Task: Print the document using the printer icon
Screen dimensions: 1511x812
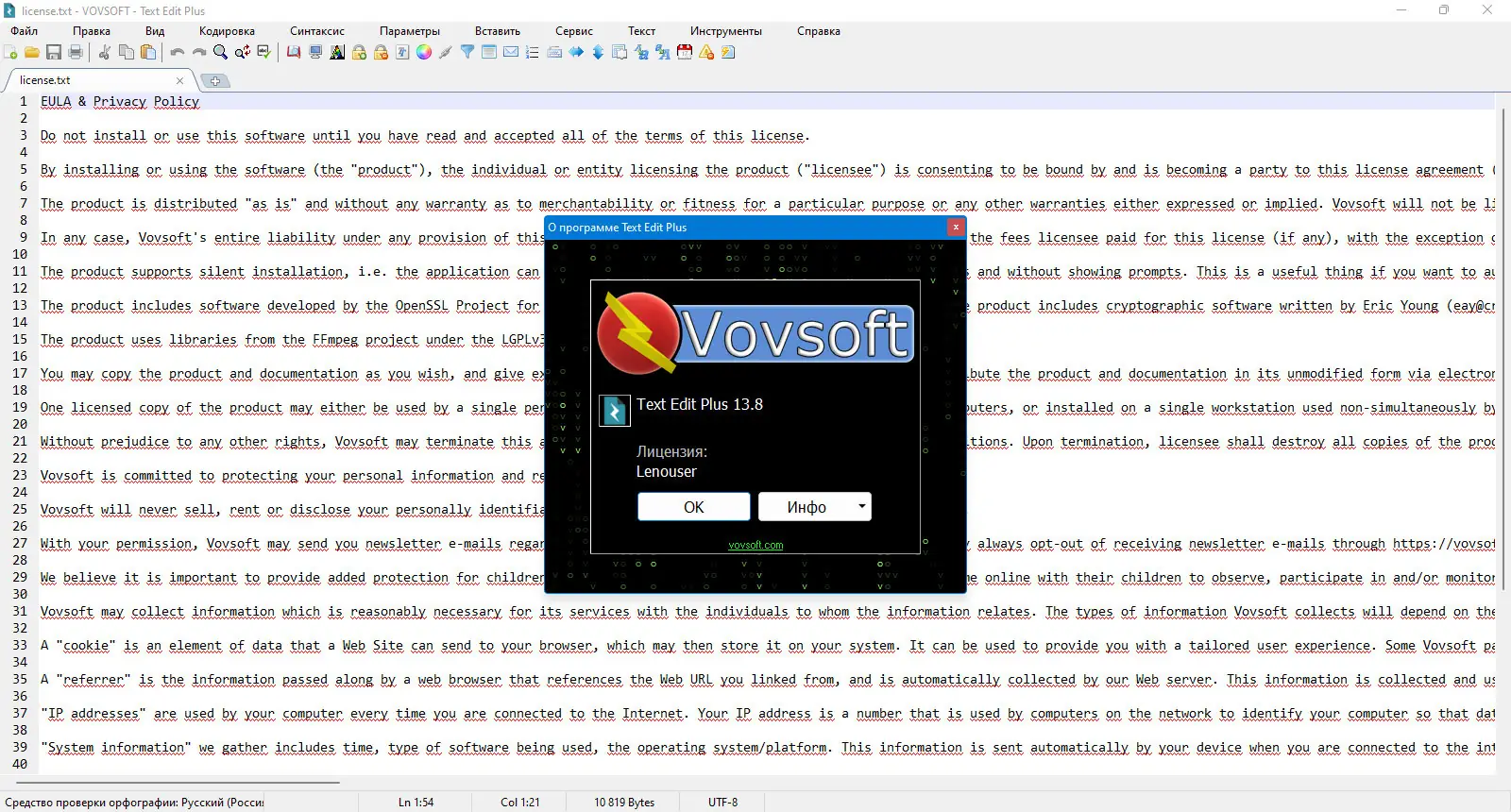Action: click(x=76, y=53)
